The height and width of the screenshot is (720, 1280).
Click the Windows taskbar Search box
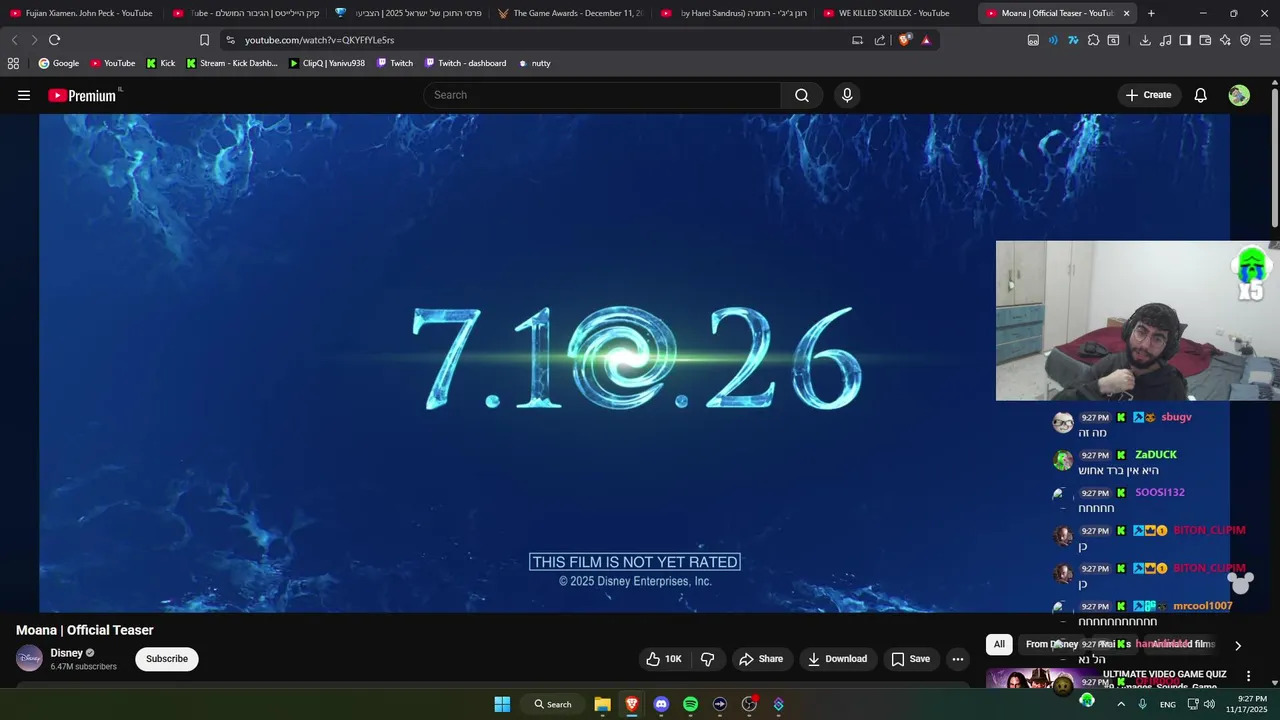click(552, 704)
